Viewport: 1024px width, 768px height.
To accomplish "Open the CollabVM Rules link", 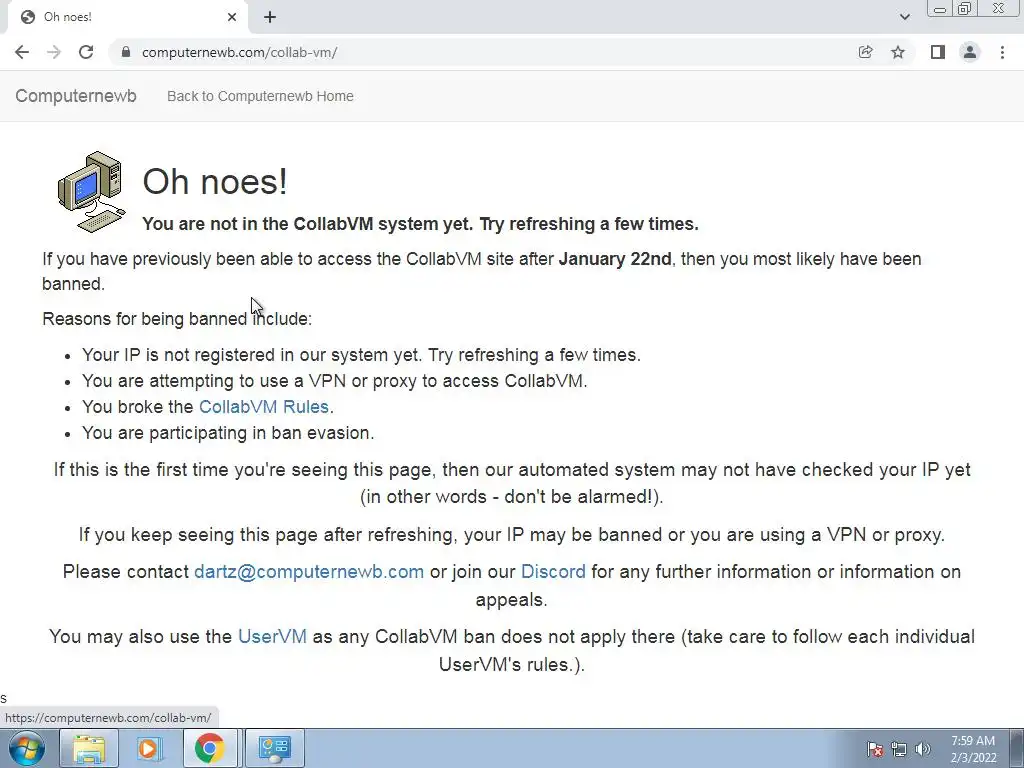I will coord(264,407).
